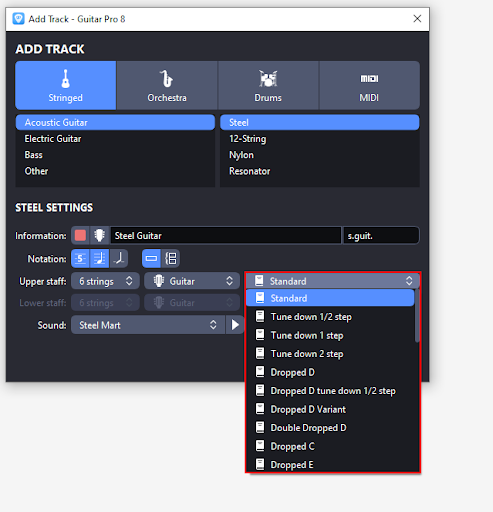Select the Other instrument type
The height and width of the screenshot is (512, 493).
pyautogui.click(x=115, y=171)
